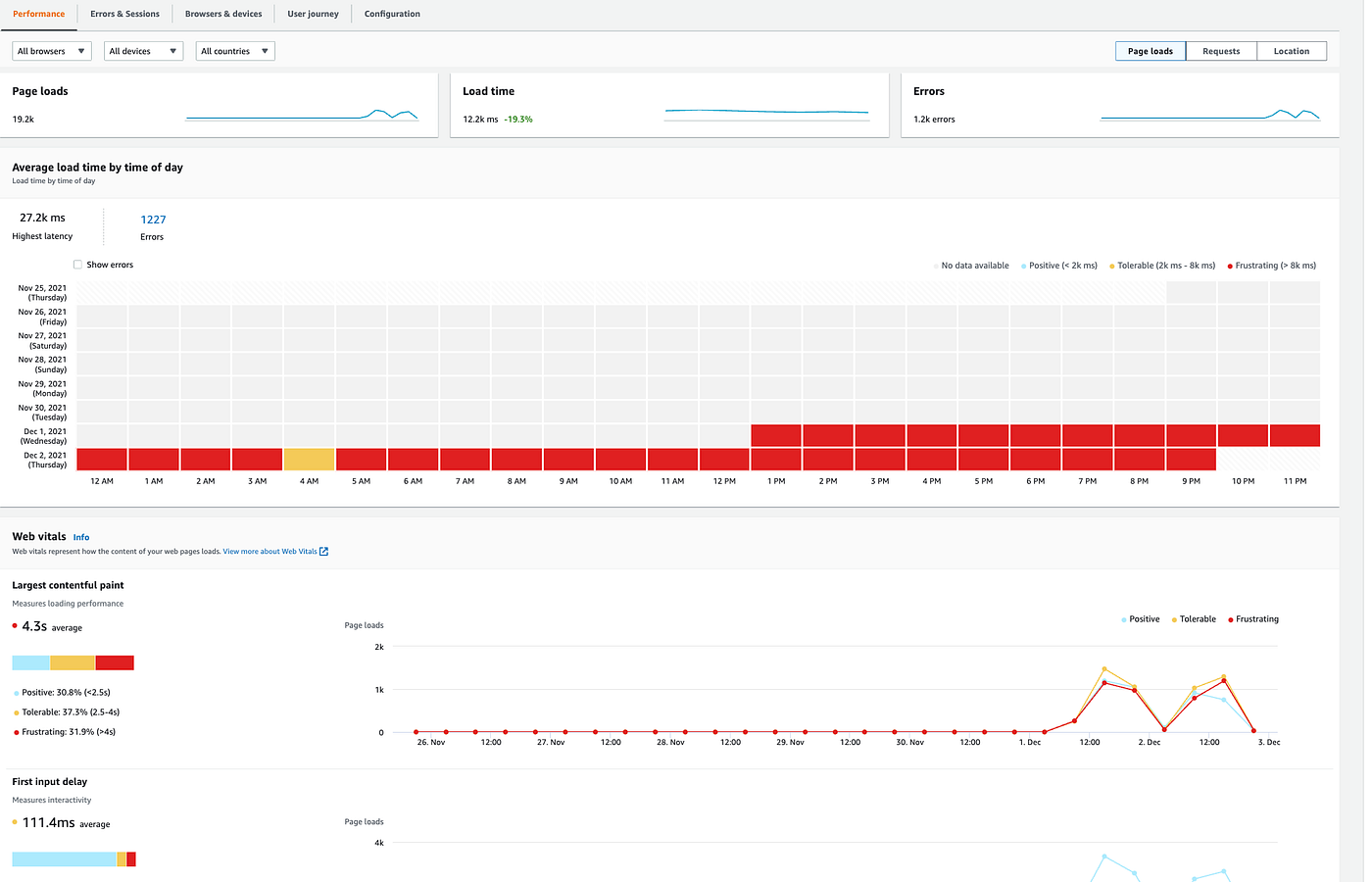Click the external link icon beside View more about Web Vitals
1372x882 pixels.
[x=323, y=551]
